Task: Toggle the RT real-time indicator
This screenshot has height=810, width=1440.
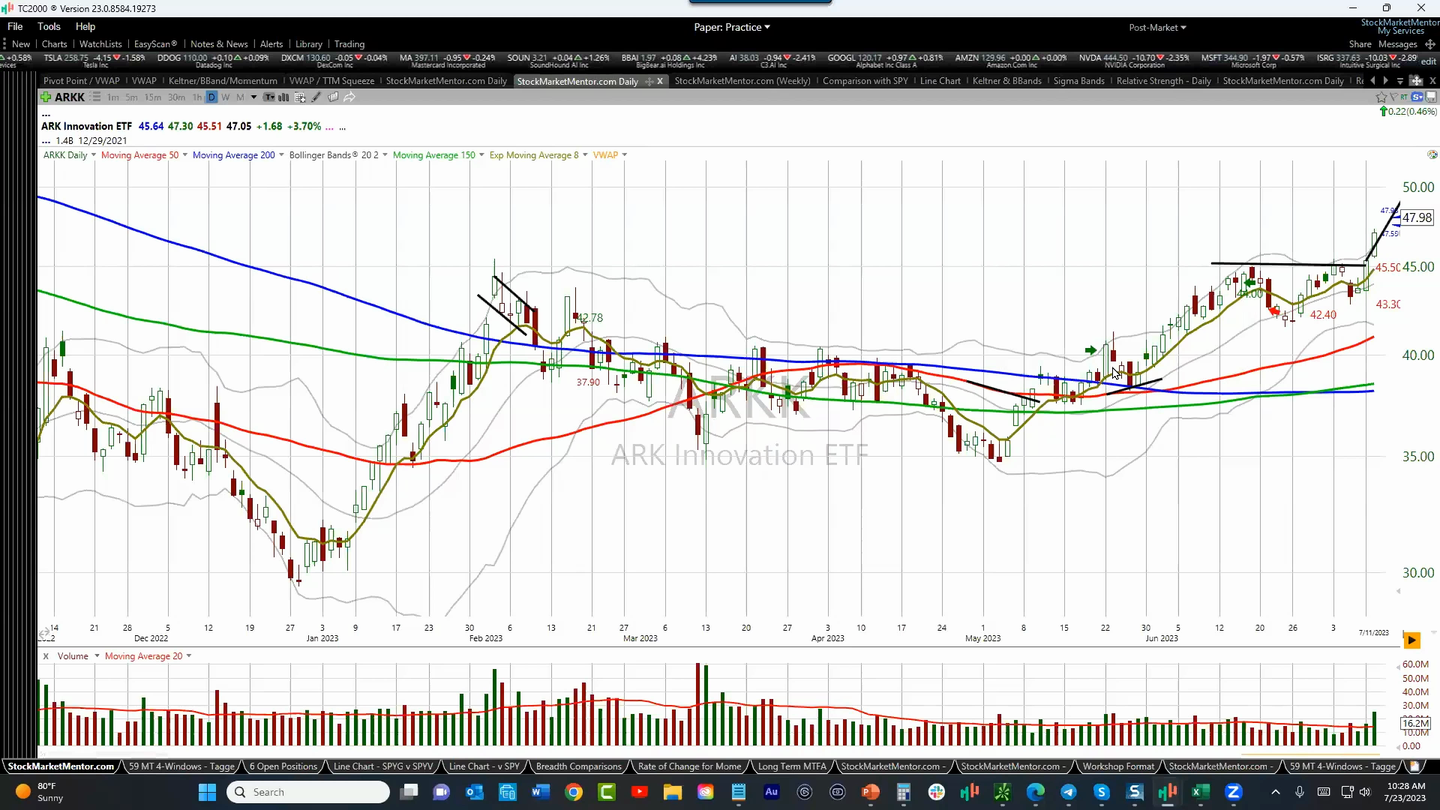Action: [1404, 97]
